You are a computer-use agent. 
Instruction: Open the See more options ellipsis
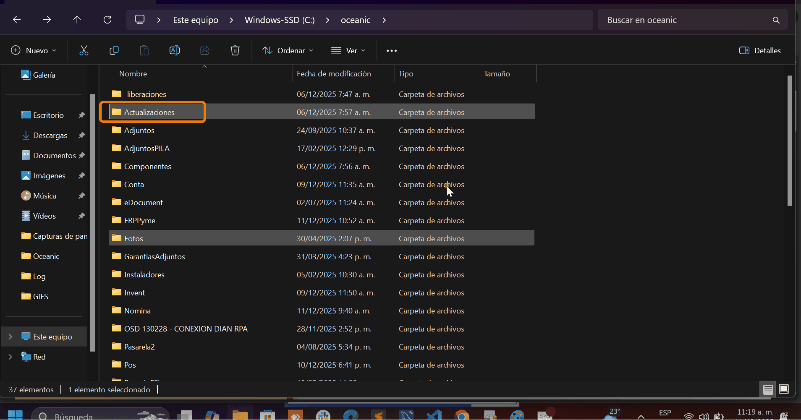(x=391, y=50)
